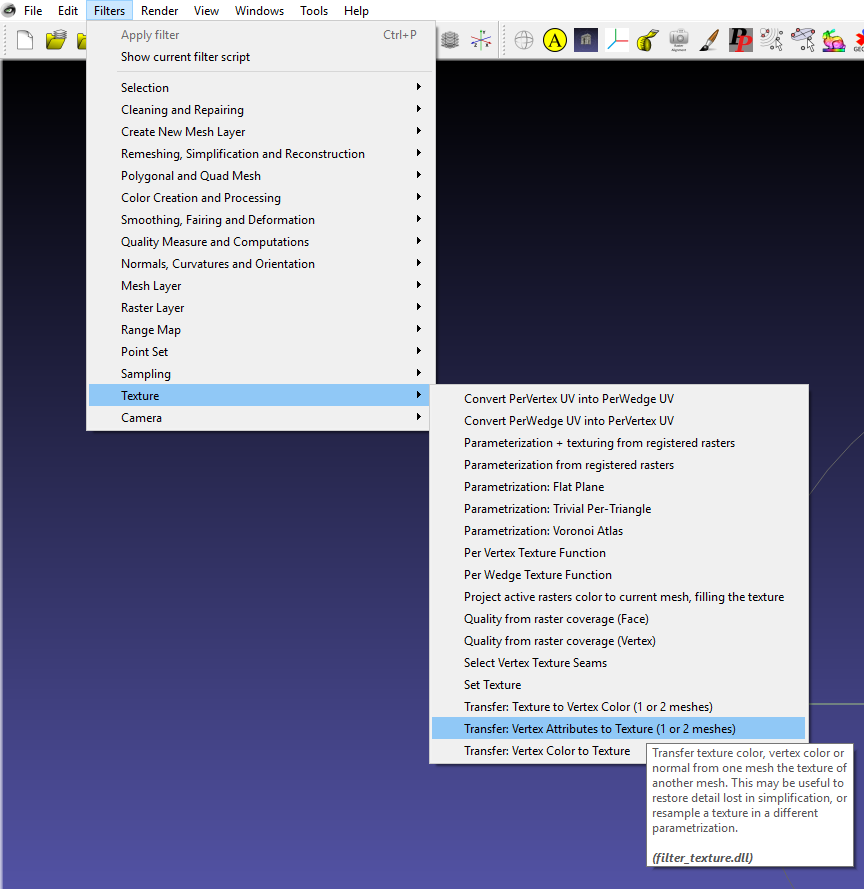Screen dimensions: 864x889
Task: Open Normals, Curvatures and Orientation submenu
Action: tap(259, 264)
